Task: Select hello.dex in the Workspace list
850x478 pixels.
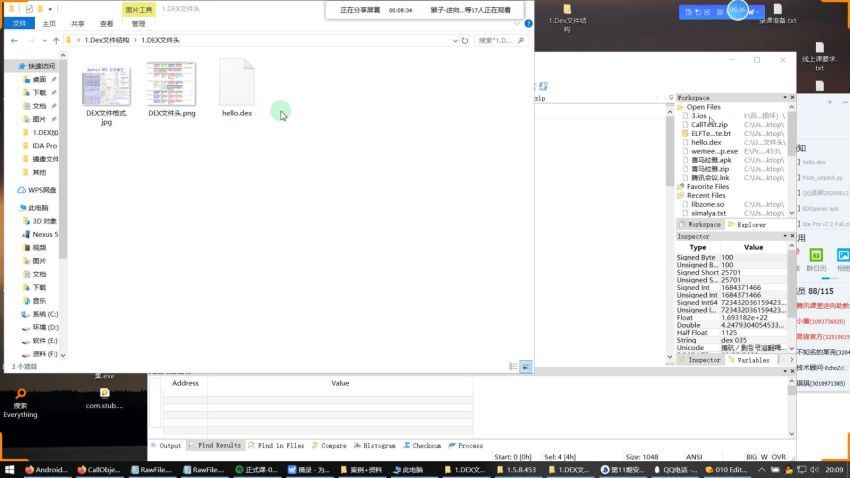Action: point(705,142)
